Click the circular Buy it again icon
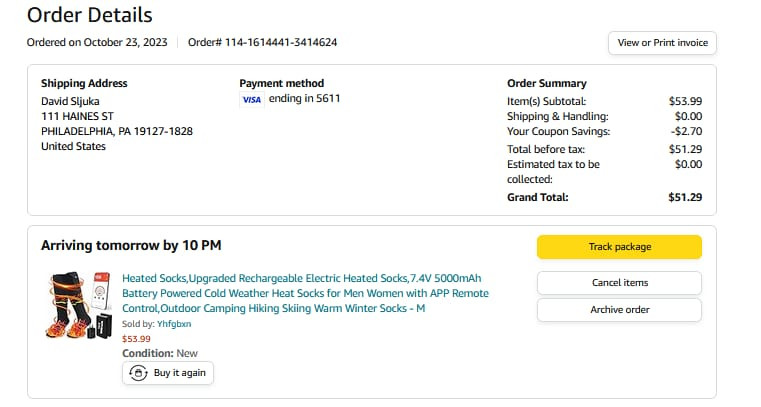This screenshot has height=407, width=761. pyautogui.click(x=138, y=372)
